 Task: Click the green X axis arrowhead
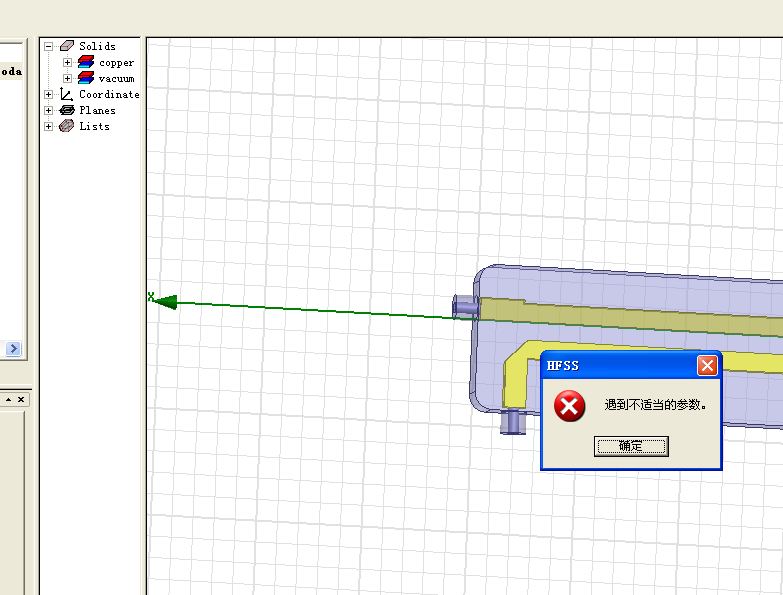coord(165,301)
